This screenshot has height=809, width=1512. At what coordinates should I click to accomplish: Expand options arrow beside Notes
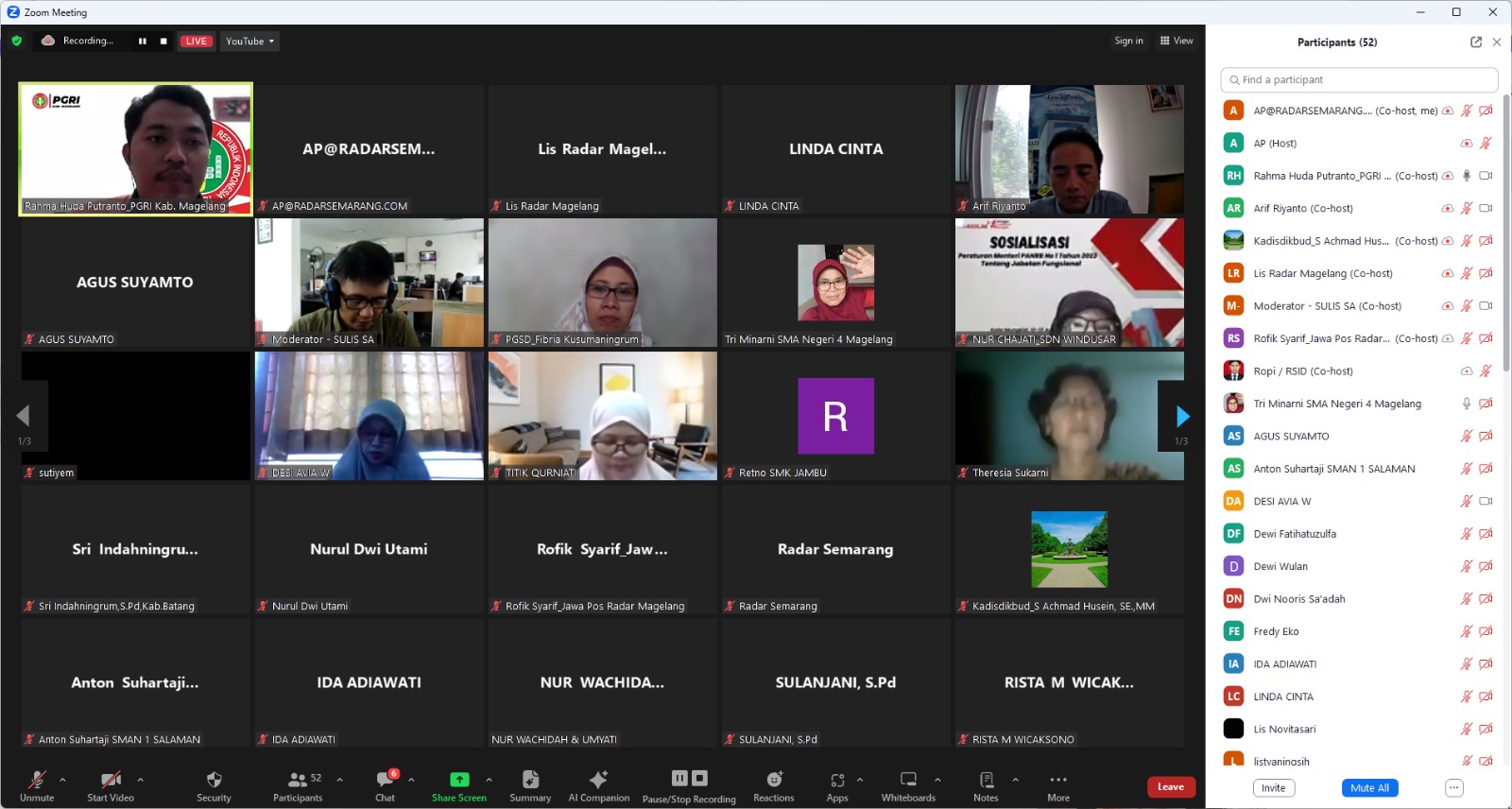tap(1015, 780)
